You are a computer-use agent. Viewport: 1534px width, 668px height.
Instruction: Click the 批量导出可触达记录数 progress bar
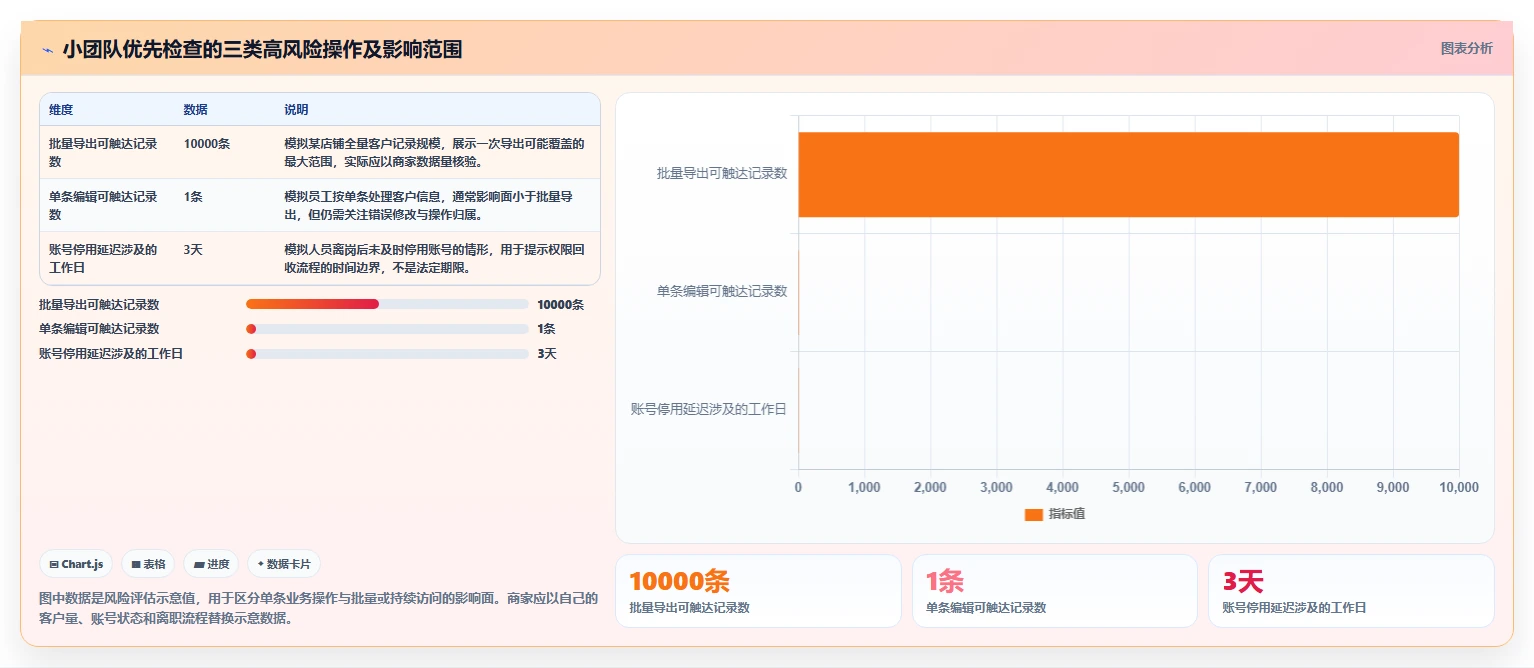[387, 304]
